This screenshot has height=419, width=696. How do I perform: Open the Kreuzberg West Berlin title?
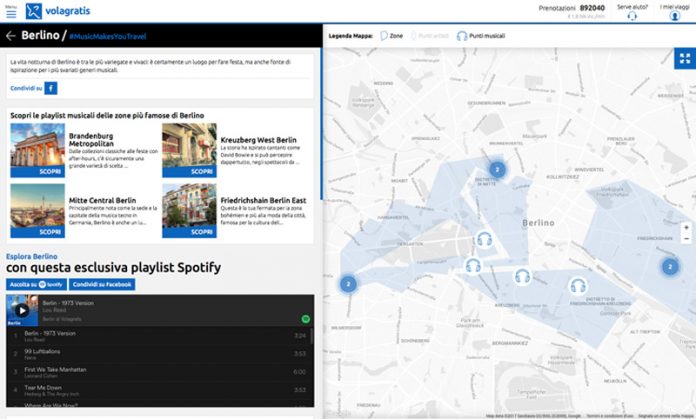(258, 140)
